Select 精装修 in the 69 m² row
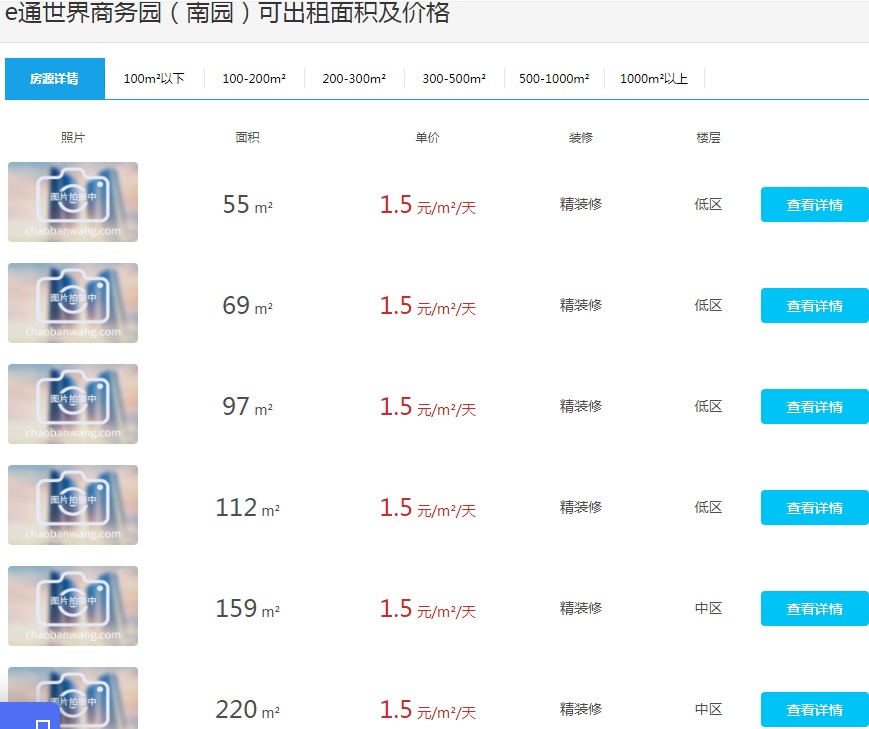Image resolution: width=869 pixels, height=729 pixels. click(x=581, y=305)
